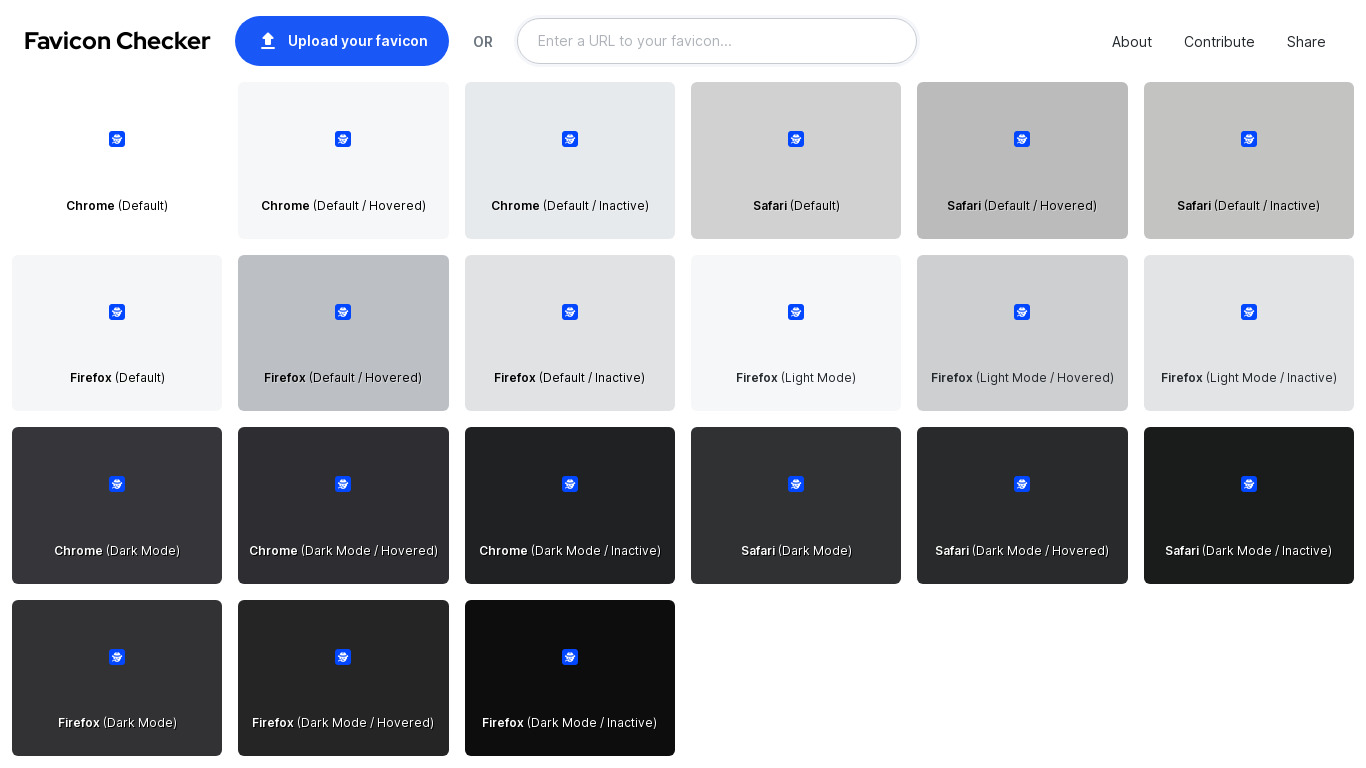This screenshot has width=1366, height=768.
Task: Click the "OR" separator text
Action: [x=483, y=42]
